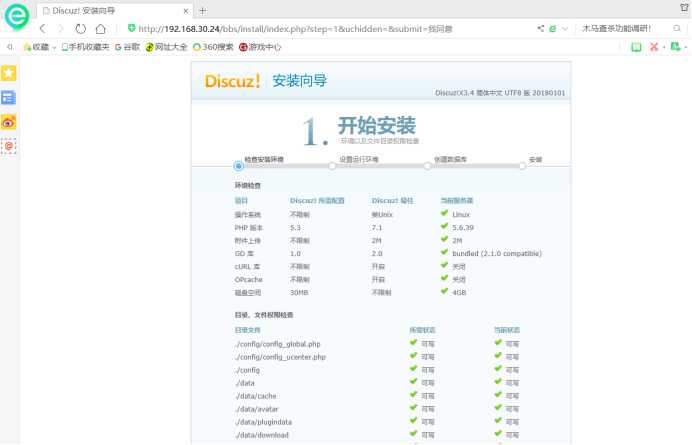This screenshot has height=445, width=692.
Task: Click the 'Linux' current server value
Action: (461, 215)
